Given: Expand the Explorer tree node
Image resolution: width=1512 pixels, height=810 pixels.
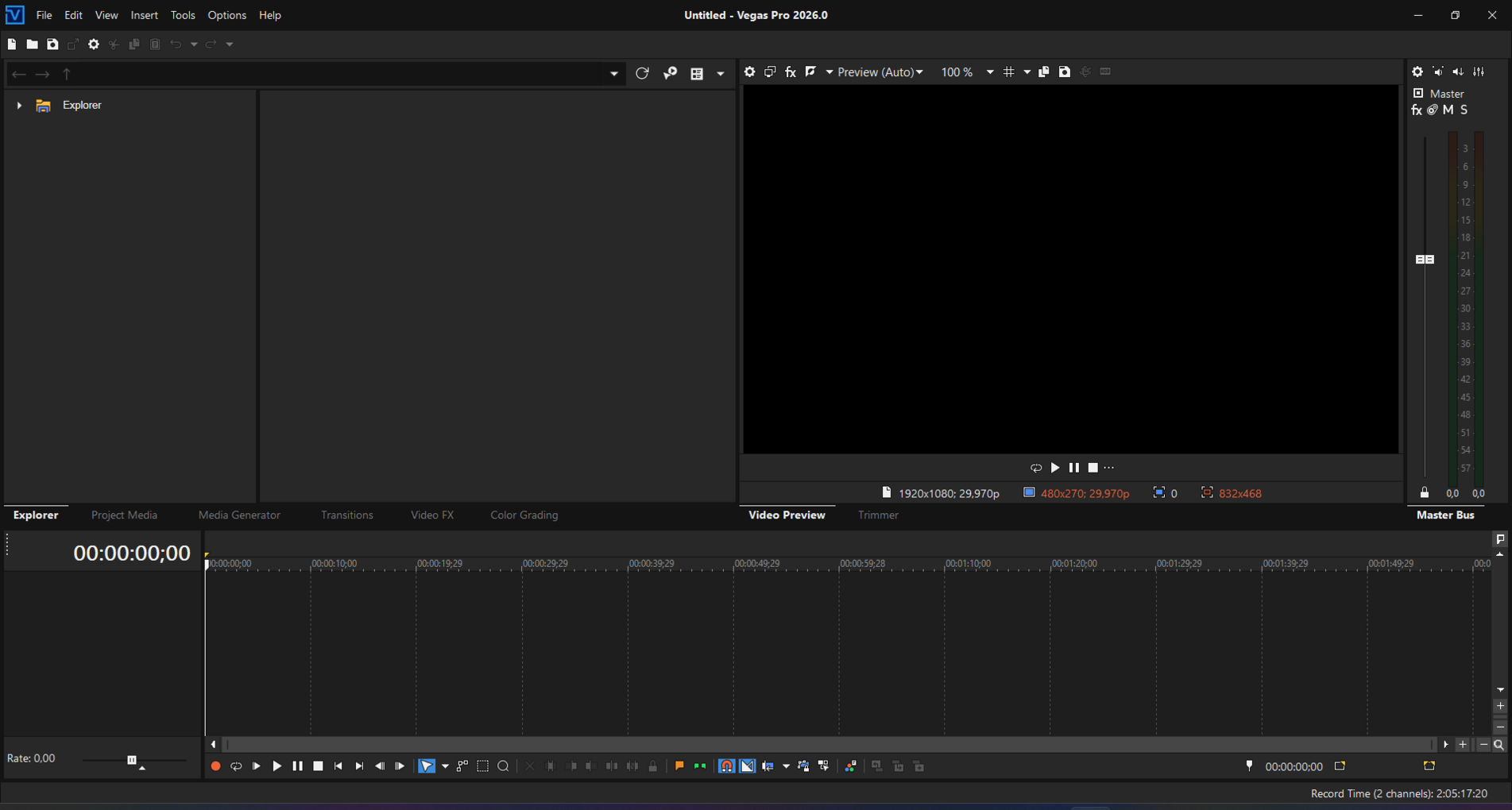Looking at the screenshot, I should pos(19,105).
